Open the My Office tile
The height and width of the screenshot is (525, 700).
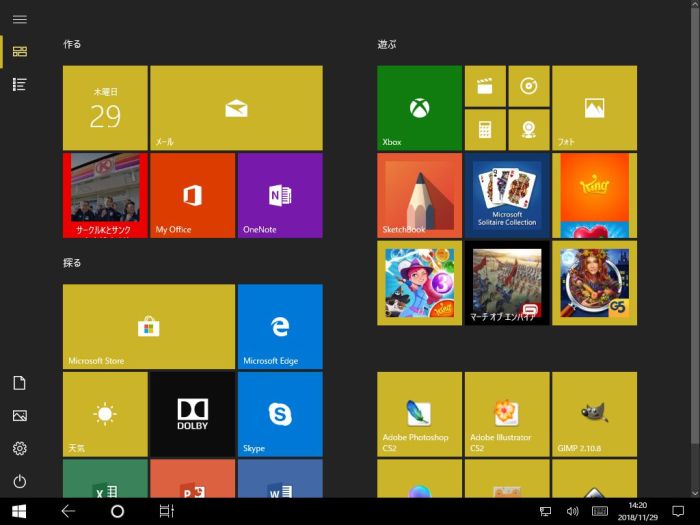[192, 195]
